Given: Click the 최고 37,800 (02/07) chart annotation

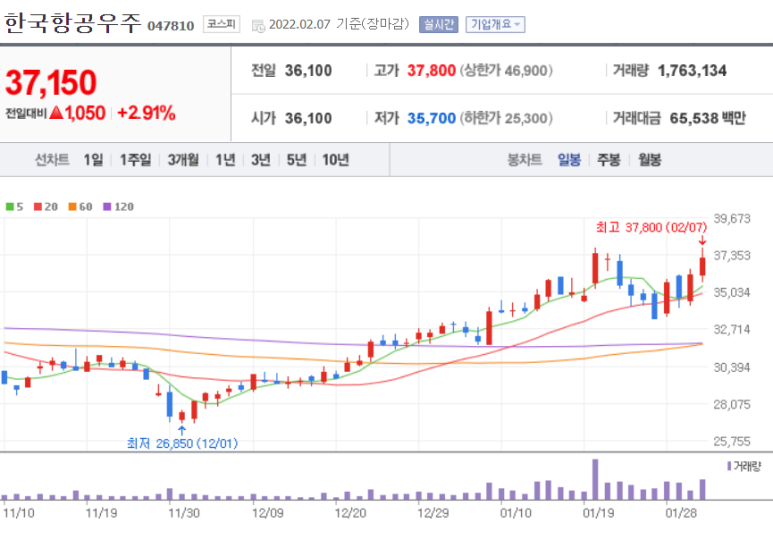Looking at the screenshot, I should (x=651, y=227).
